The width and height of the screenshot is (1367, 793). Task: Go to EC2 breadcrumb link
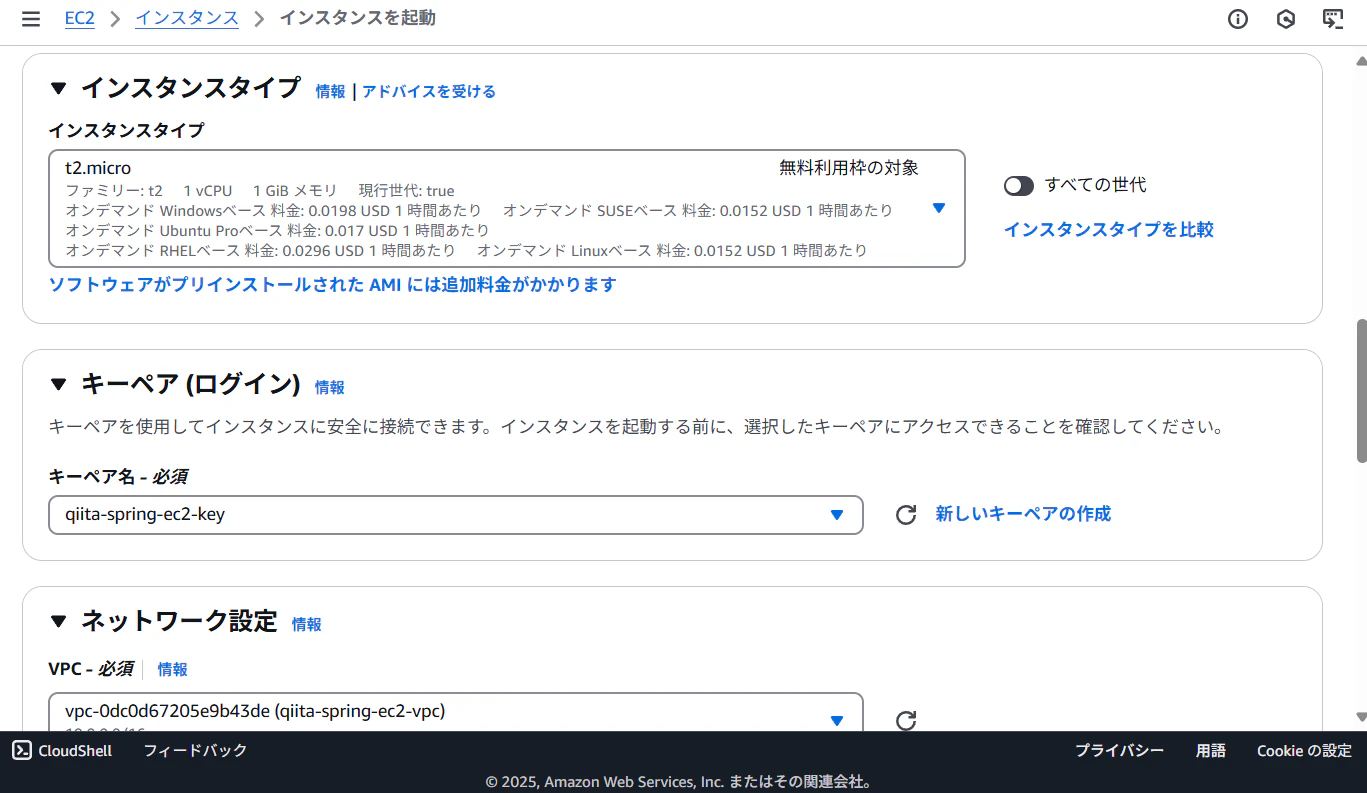coord(80,18)
